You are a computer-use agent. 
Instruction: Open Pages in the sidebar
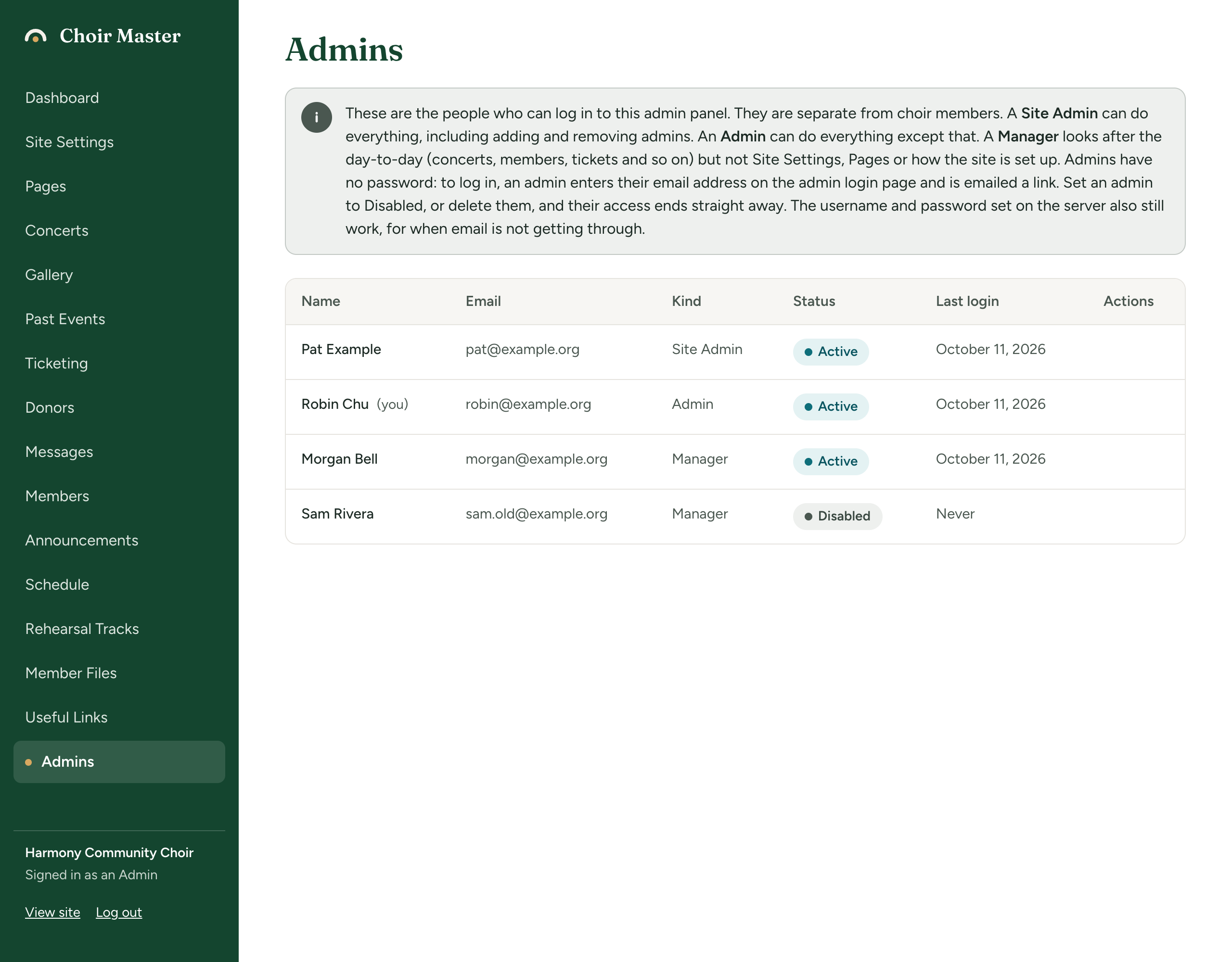coord(46,187)
